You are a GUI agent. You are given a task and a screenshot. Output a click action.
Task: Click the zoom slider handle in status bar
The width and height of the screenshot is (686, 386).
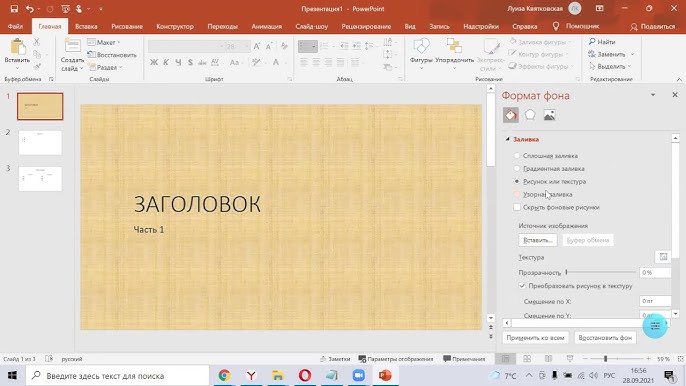606,359
